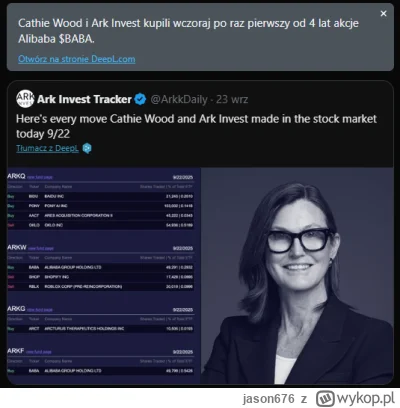The height and width of the screenshot is (408, 400).
Task: Open the 'Otwórz na stronie DeepL.com' link
Action: point(77,59)
